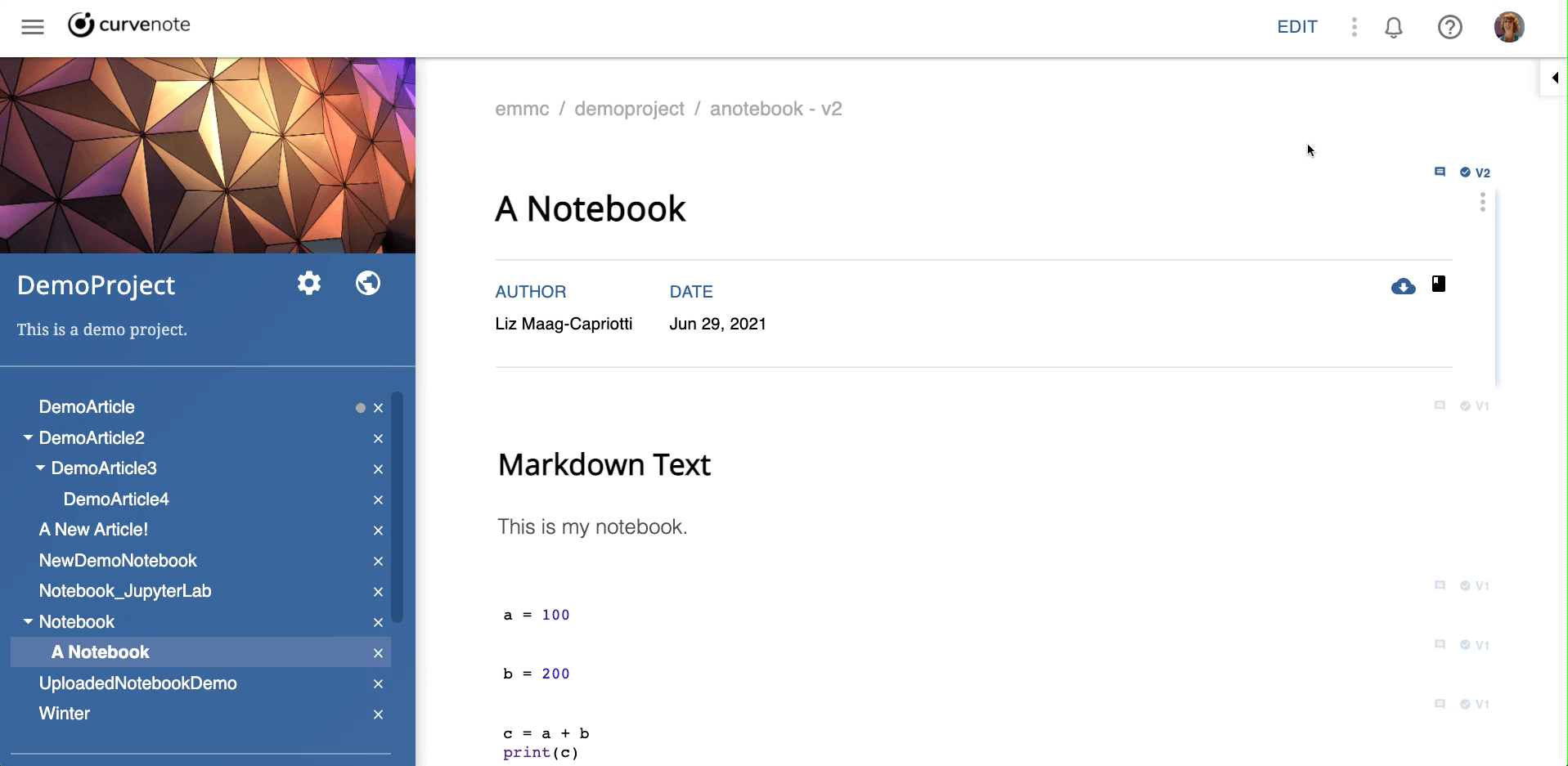Go to demoproject in the breadcrumb
This screenshot has height=766, width=1568.
click(x=629, y=109)
